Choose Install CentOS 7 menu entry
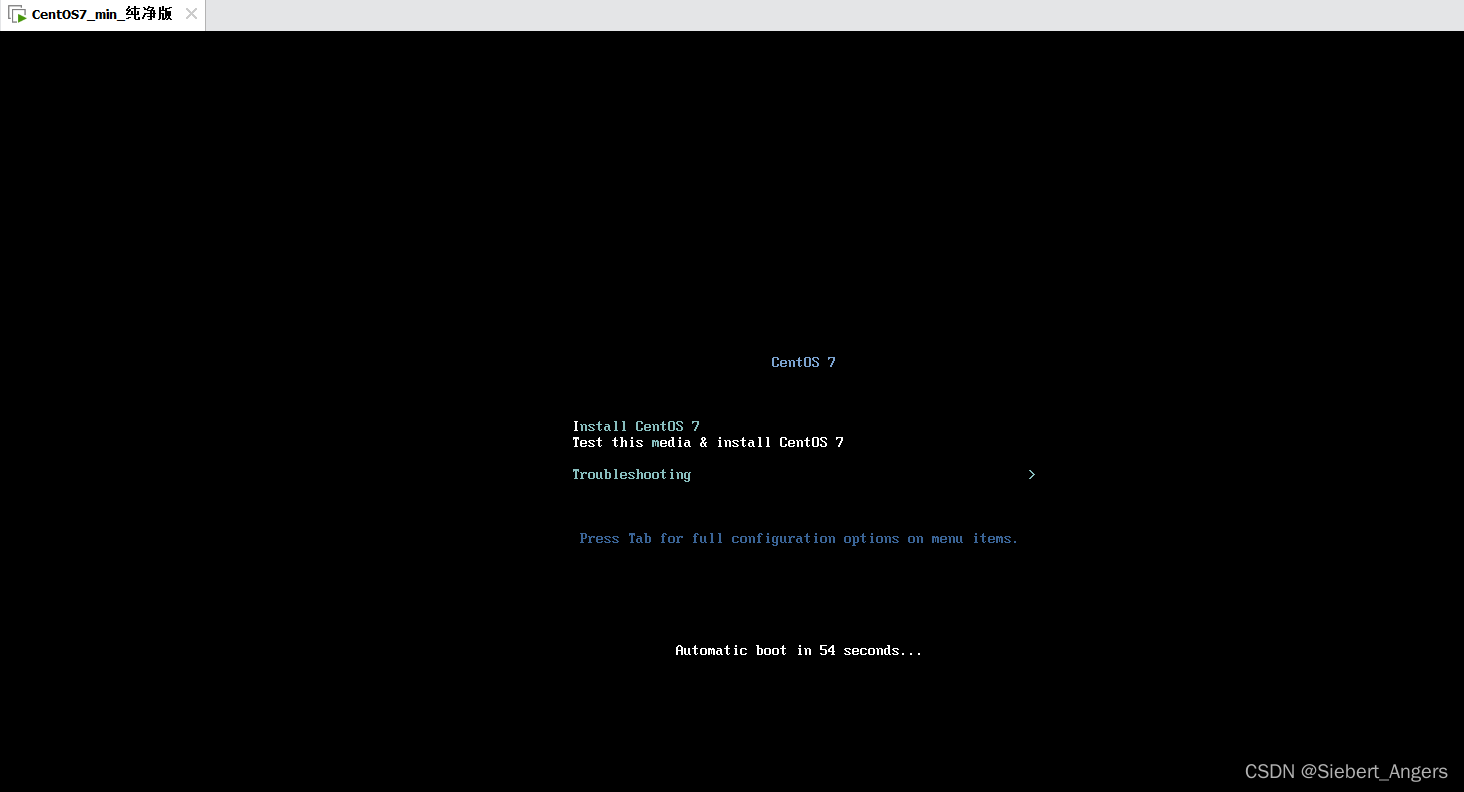The height and width of the screenshot is (792, 1464). [636, 426]
